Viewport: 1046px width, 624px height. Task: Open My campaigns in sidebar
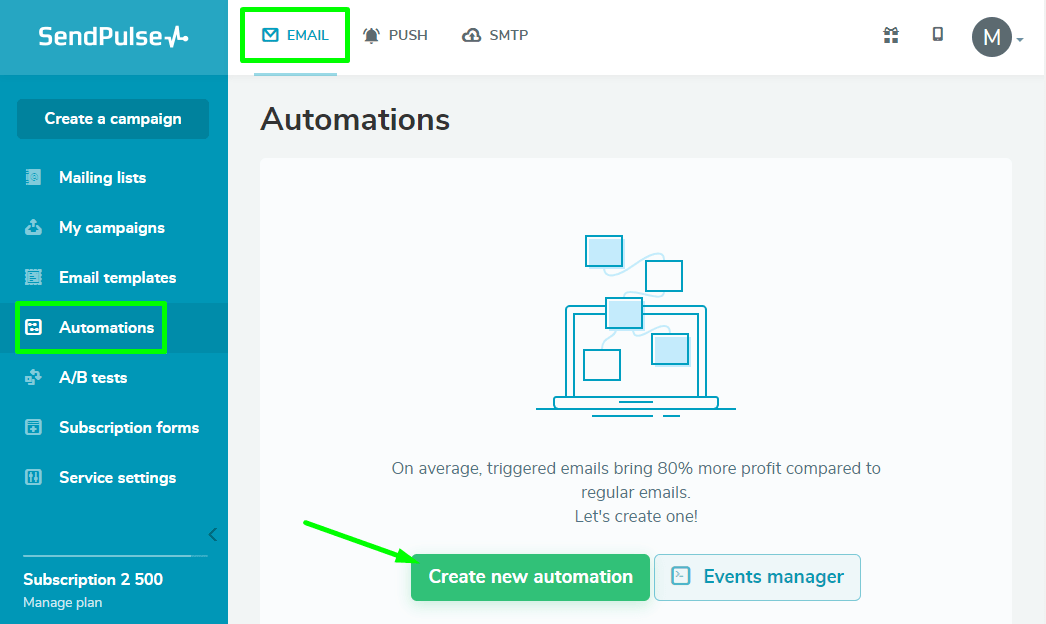pos(113,228)
